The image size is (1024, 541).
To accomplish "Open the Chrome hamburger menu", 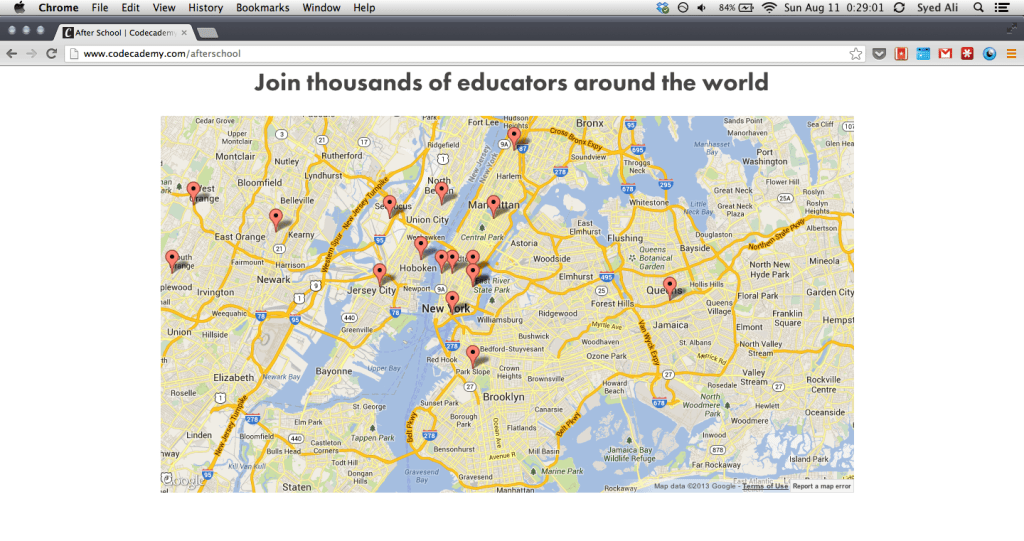I will [x=1011, y=53].
